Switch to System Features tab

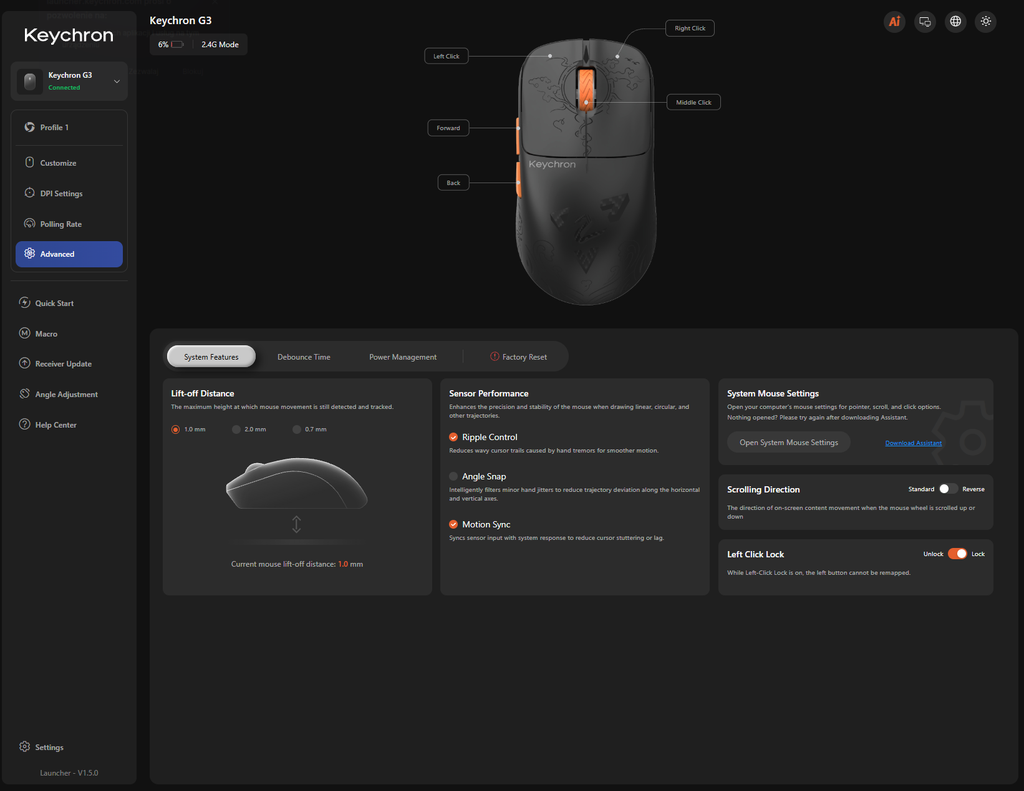(212, 357)
